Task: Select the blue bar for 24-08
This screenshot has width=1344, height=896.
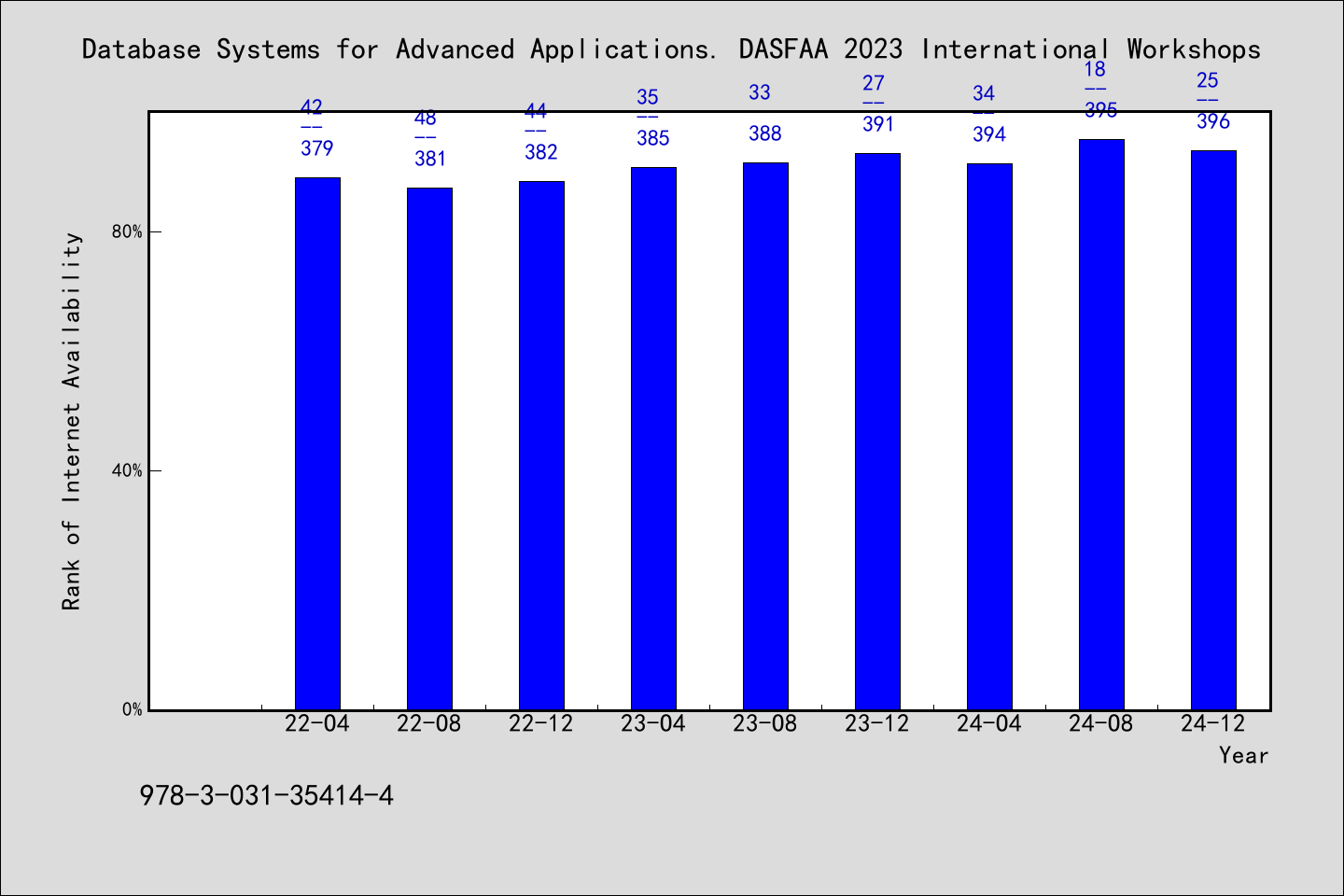Action: (1101, 425)
